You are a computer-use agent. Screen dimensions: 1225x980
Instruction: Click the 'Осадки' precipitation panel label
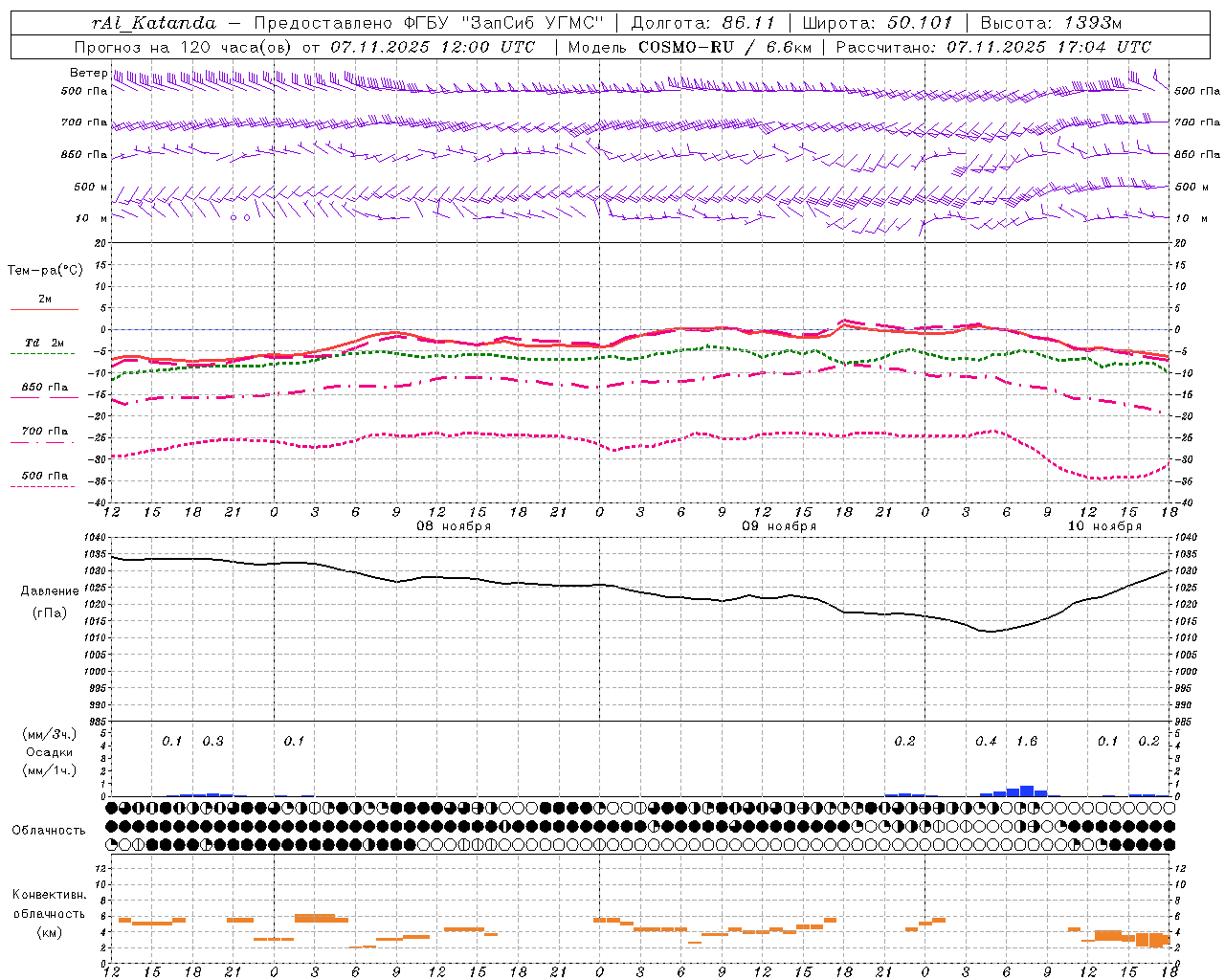(49, 752)
